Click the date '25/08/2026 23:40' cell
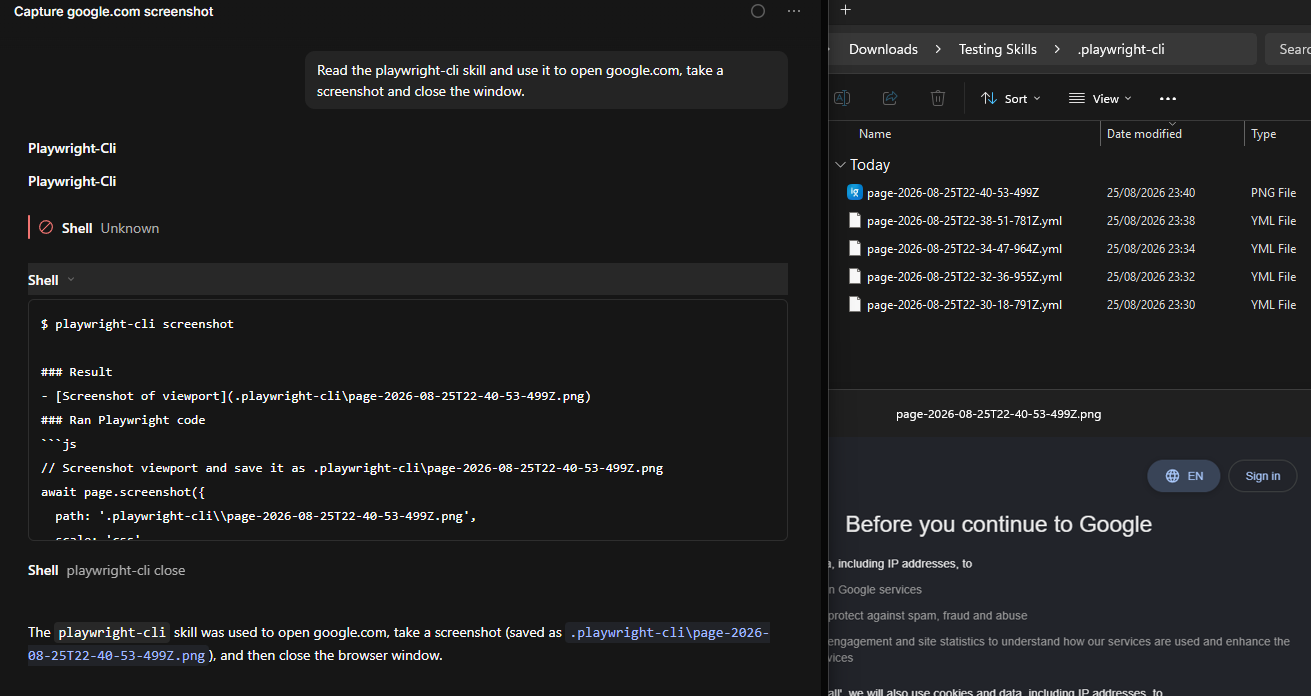This screenshot has height=696, width=1311. click(x=1151, y=193)
